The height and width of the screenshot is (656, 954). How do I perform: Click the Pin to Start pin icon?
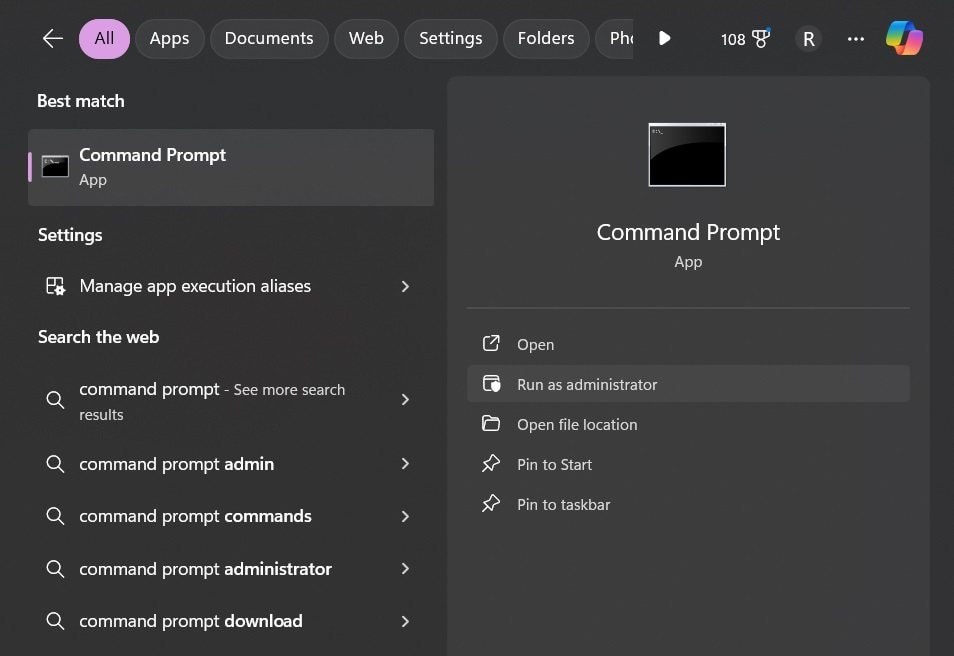coord(491,464)
